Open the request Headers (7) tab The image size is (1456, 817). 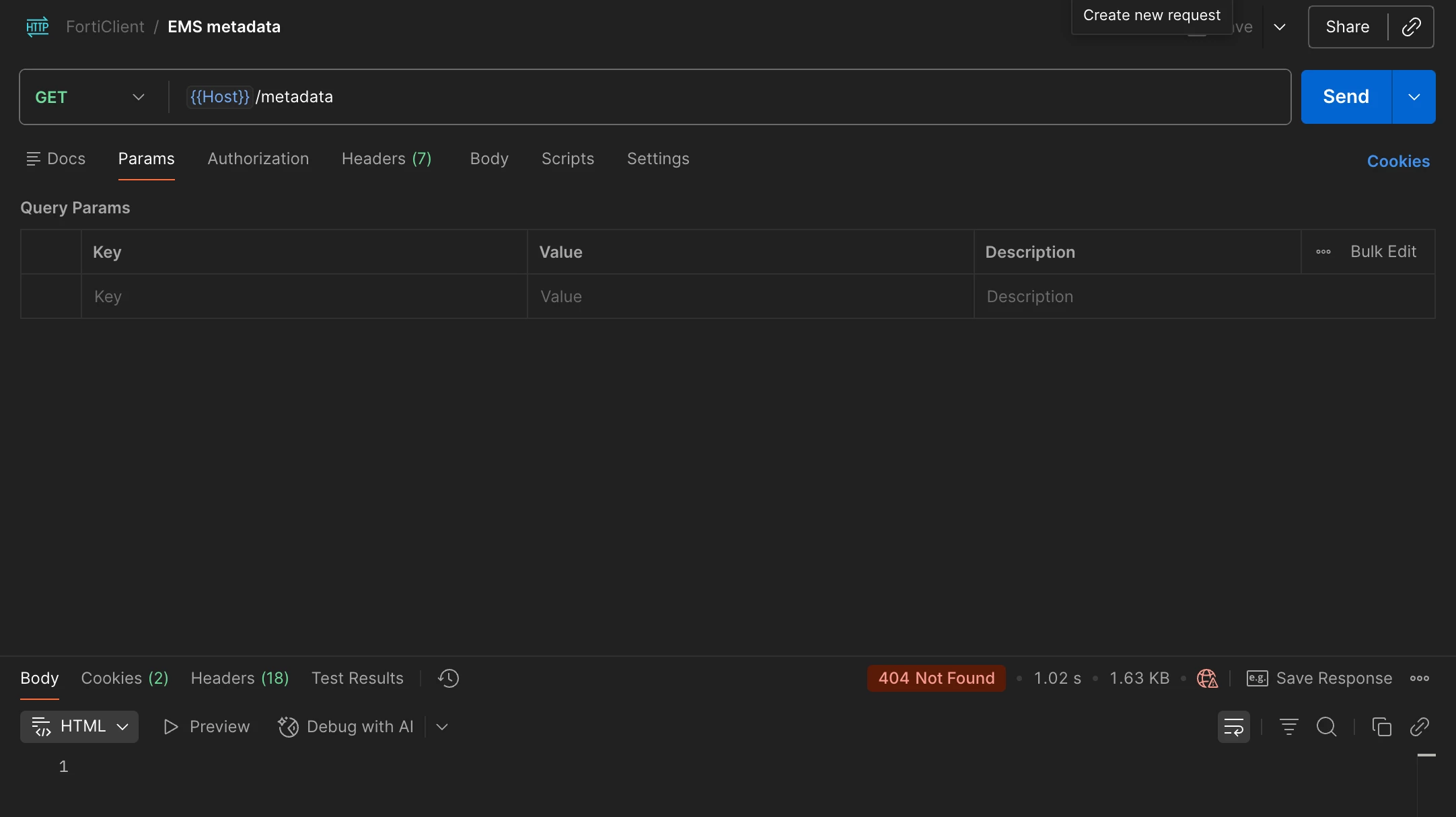(387, 159)
